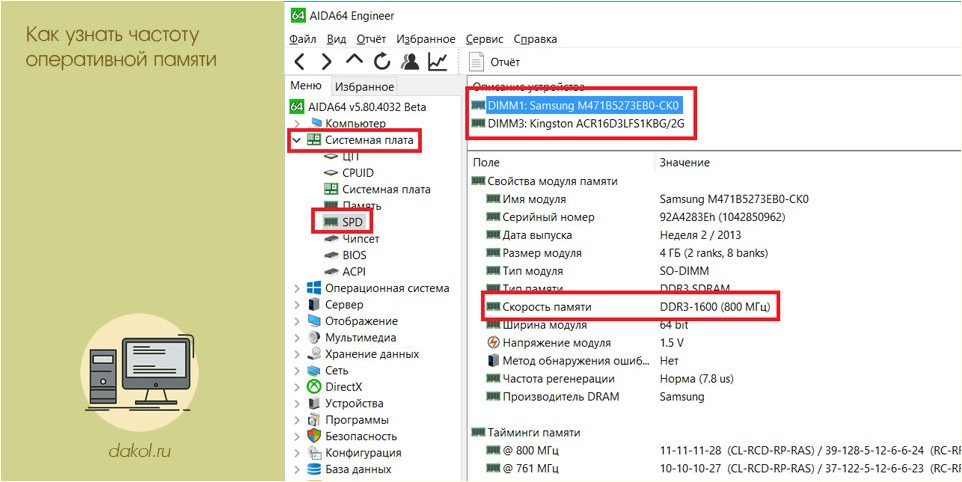Select the Память tree item
This screenshot has width=962, height=482.
(361, 206)
